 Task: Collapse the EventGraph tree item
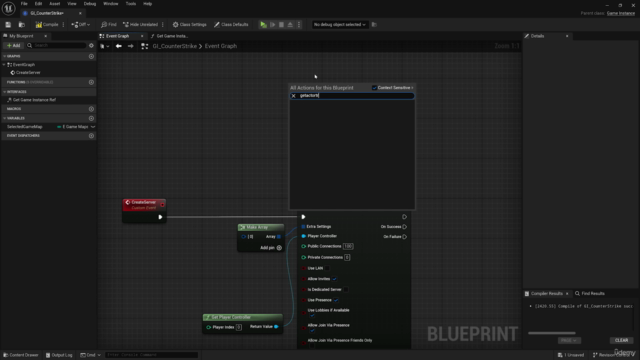(4, 64)
